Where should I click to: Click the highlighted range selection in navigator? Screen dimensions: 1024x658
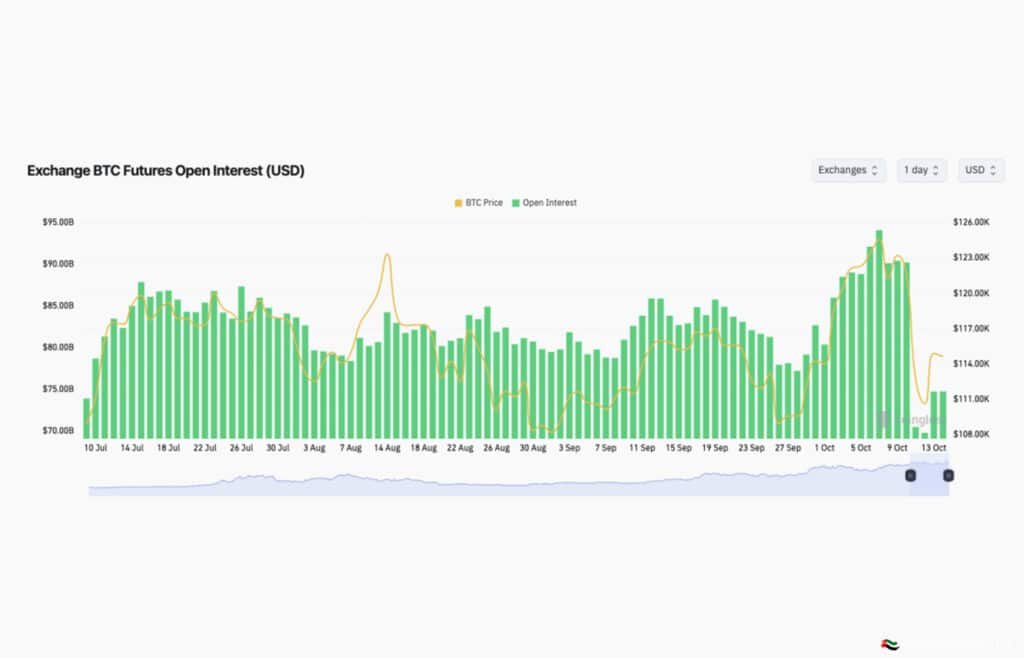(x=929, y=480)
